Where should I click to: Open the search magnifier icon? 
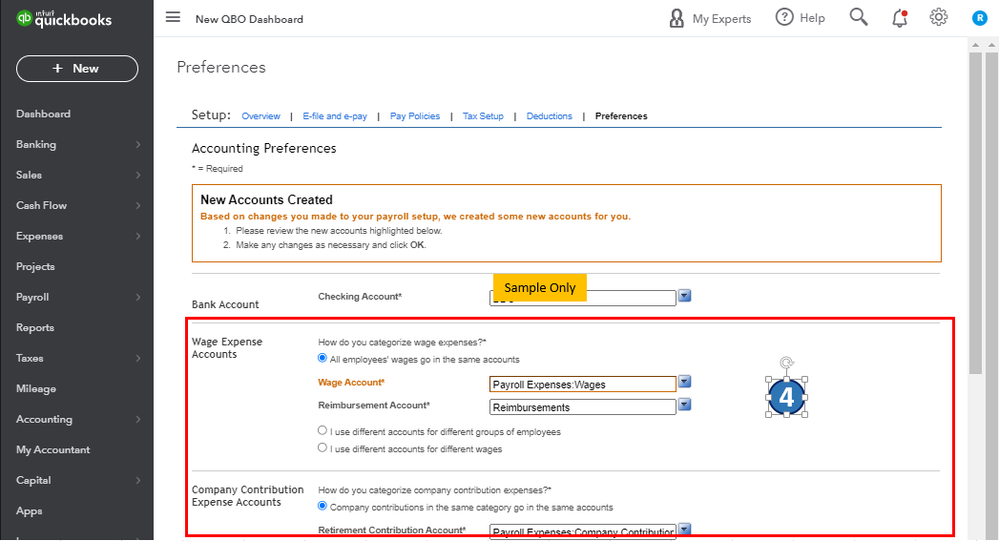(858, 17)
